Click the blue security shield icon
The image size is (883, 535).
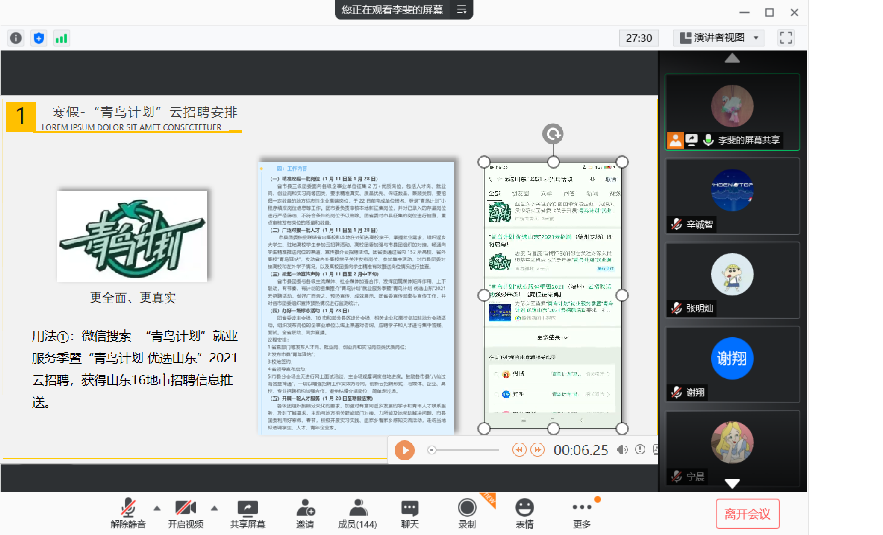pos(39,38)
